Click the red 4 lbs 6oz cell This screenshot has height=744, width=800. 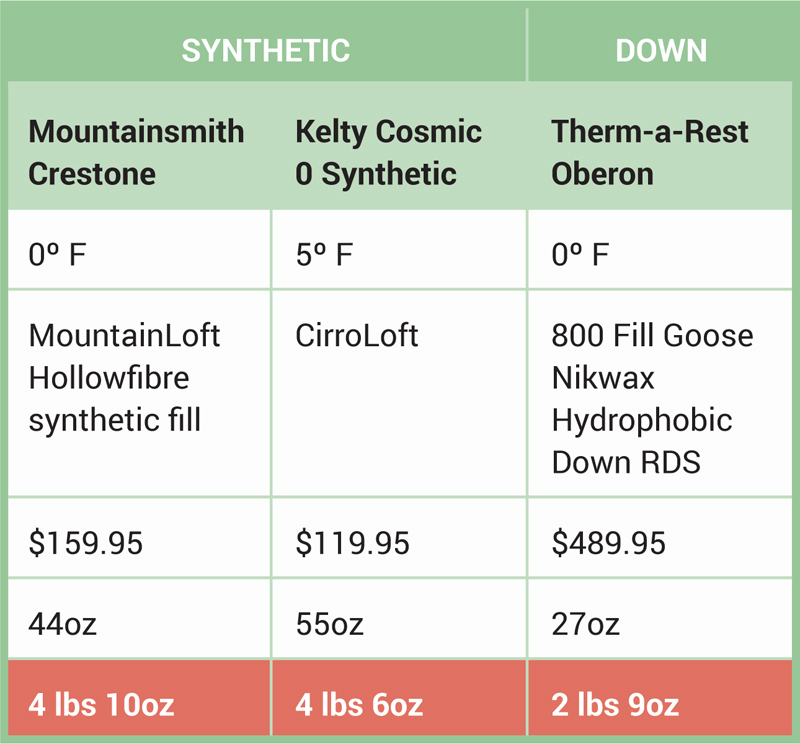(x=399, y=698)
